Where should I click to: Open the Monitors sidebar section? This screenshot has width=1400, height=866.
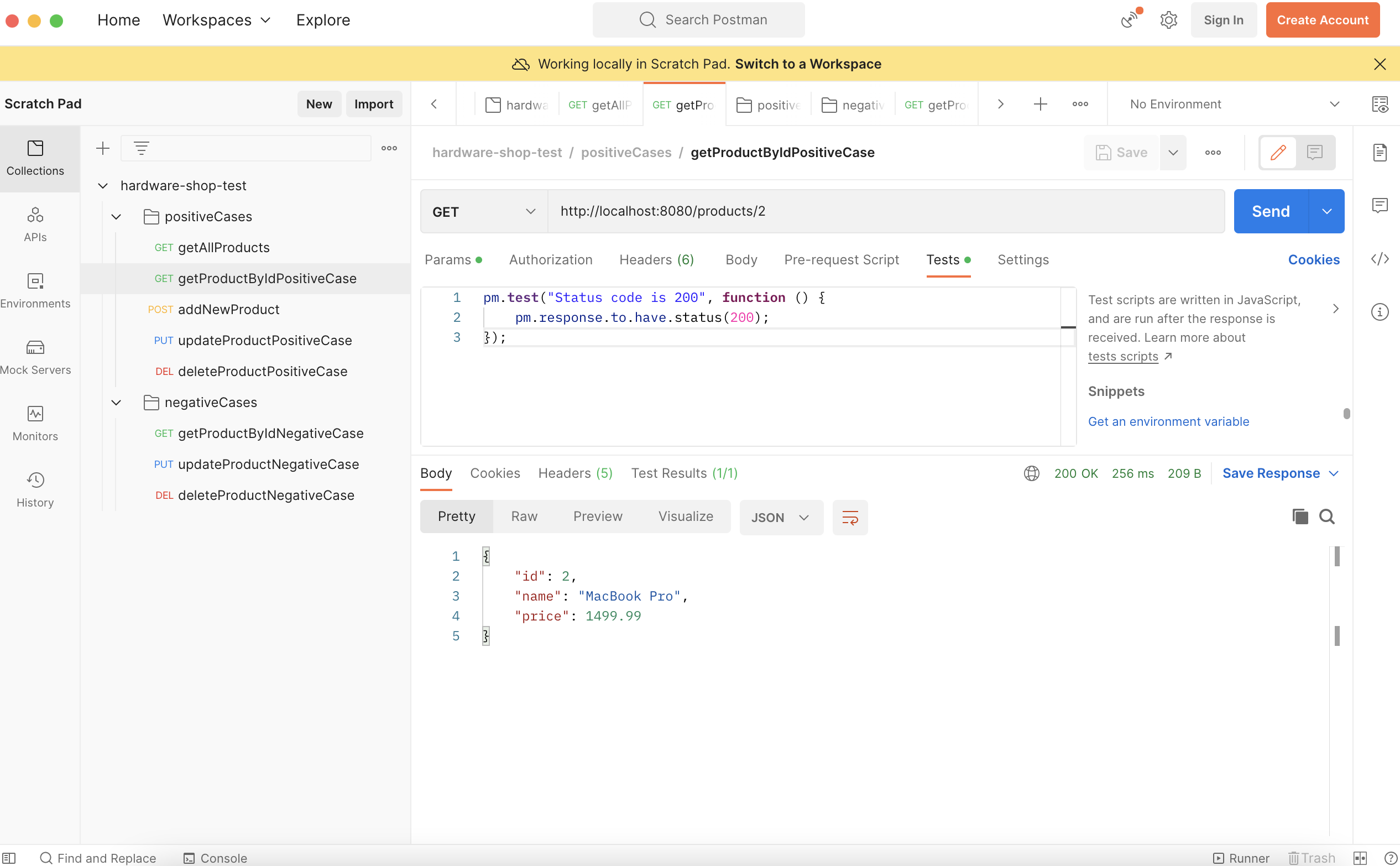35,424
